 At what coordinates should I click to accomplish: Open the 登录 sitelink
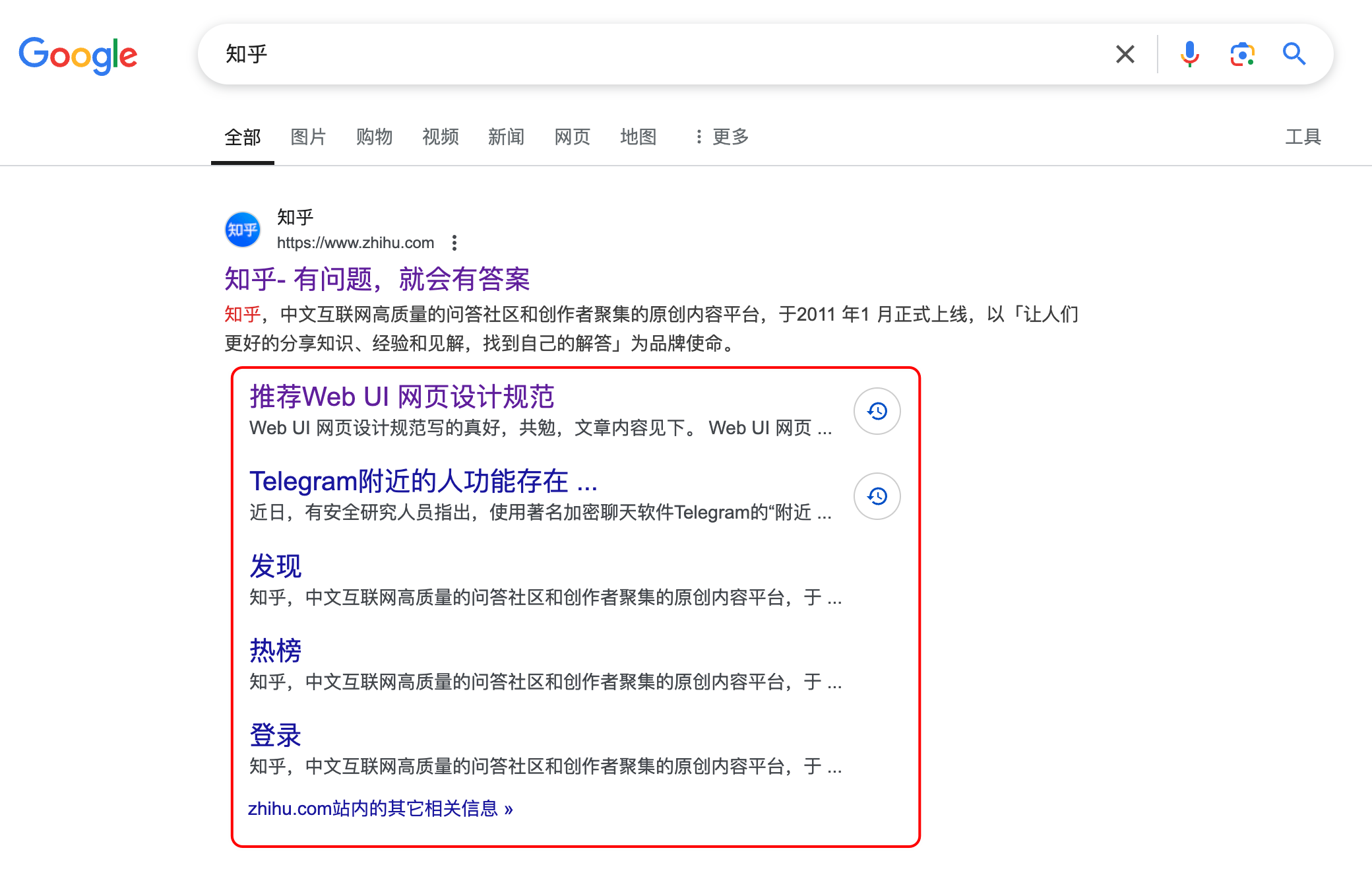click(276, 735)
